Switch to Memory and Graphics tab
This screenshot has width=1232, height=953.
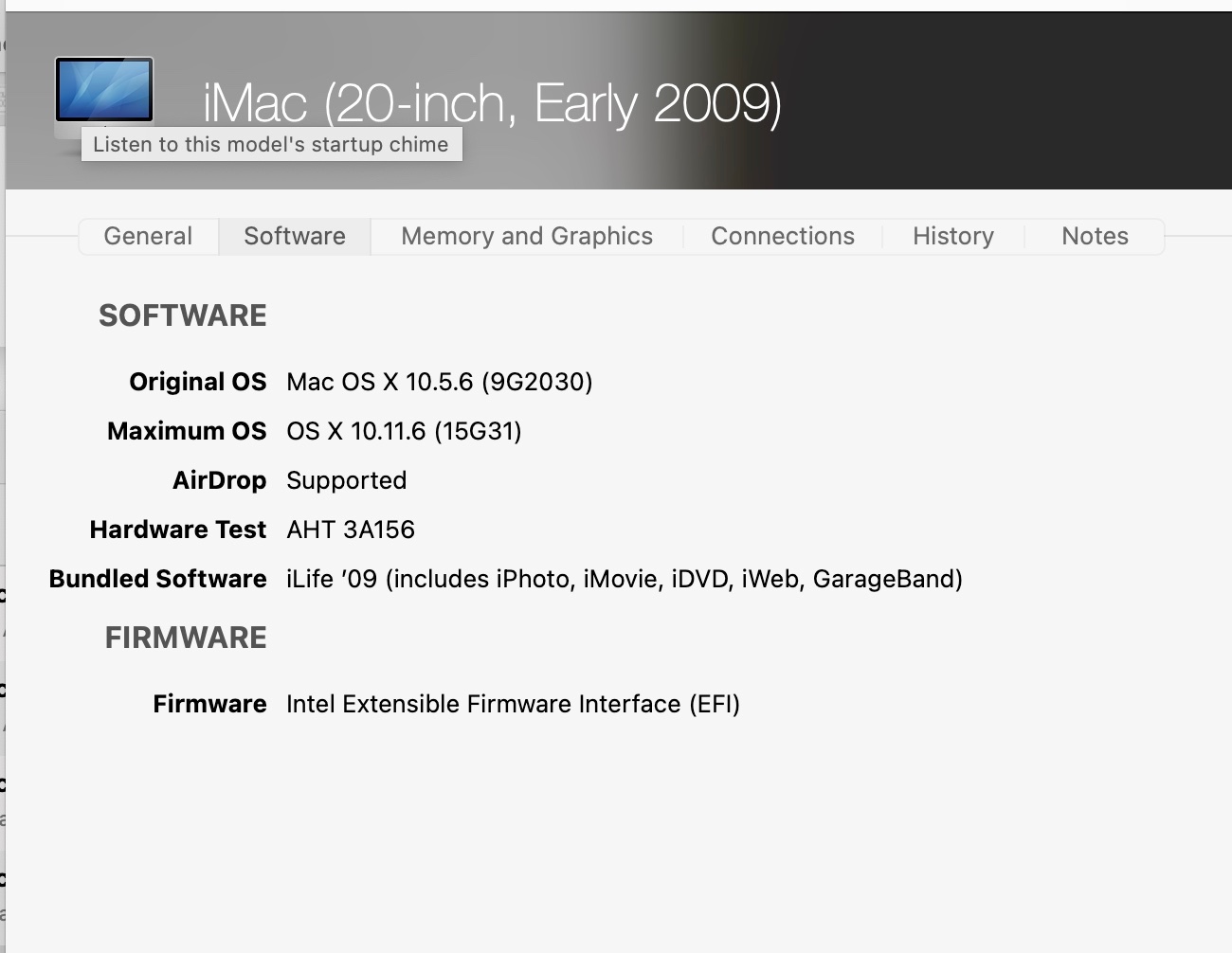click(x=527, y=236)
